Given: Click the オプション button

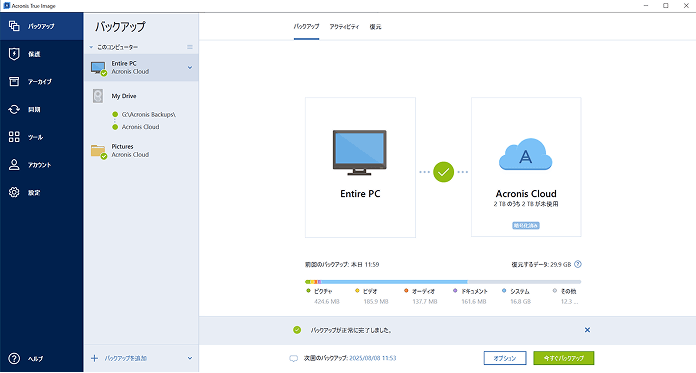Looking at the screenshot, I should [x=505, y=358].
